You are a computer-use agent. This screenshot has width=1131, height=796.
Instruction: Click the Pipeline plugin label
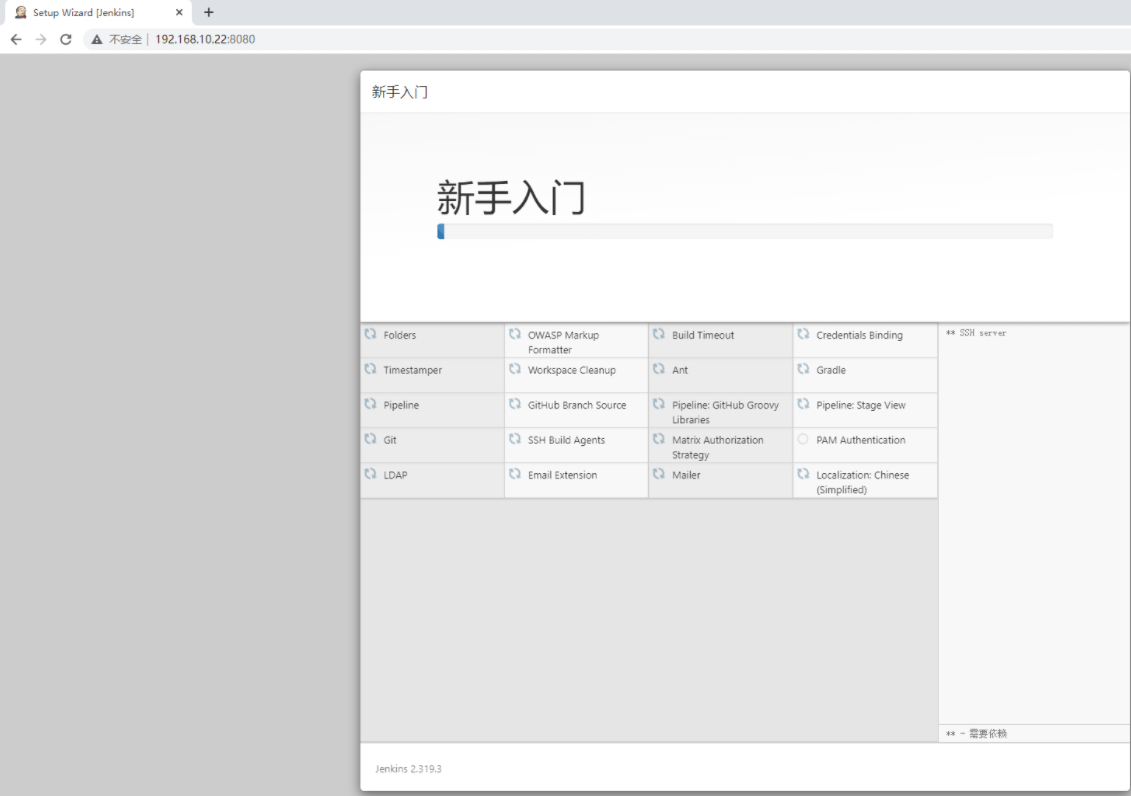[x=401, y=405]
